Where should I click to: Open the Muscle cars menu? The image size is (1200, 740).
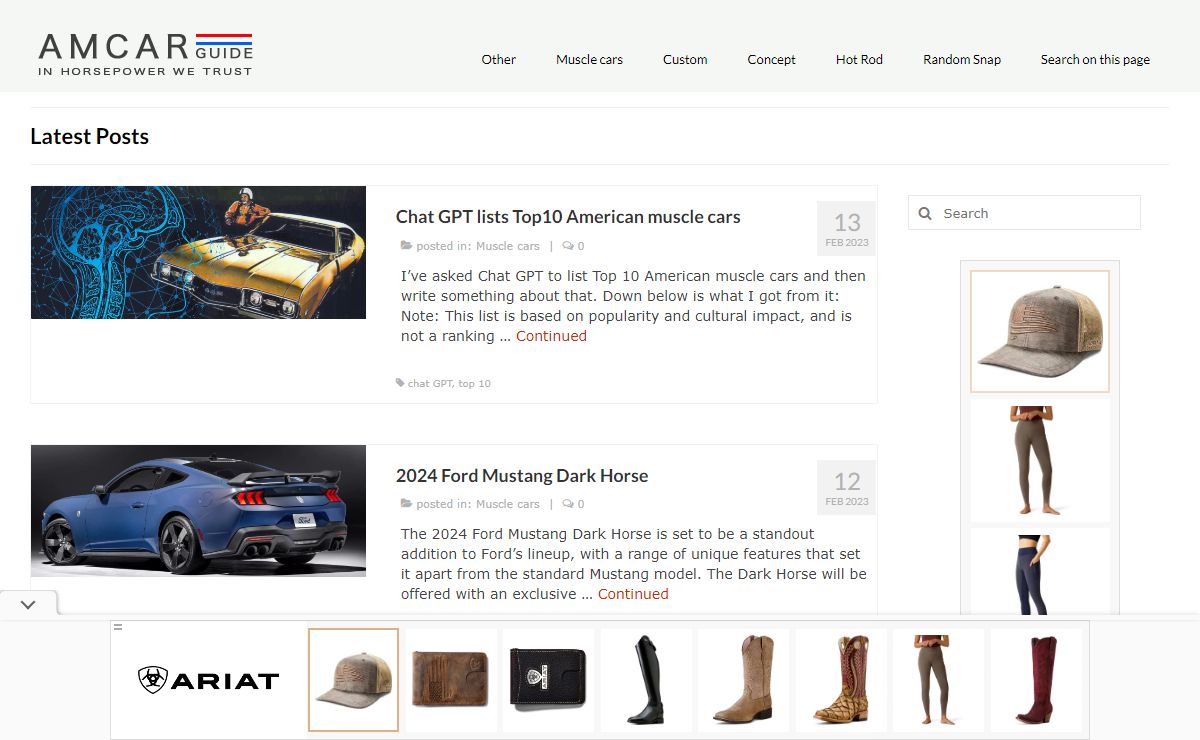[589, 59]
